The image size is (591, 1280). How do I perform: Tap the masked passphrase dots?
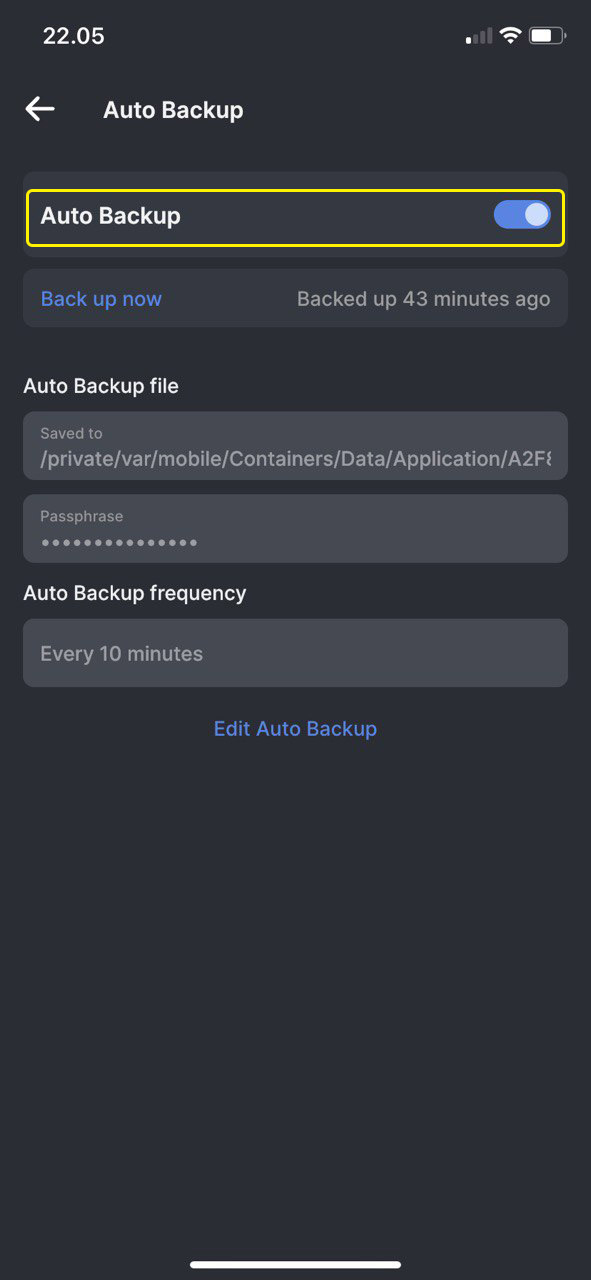pos(119,543)
